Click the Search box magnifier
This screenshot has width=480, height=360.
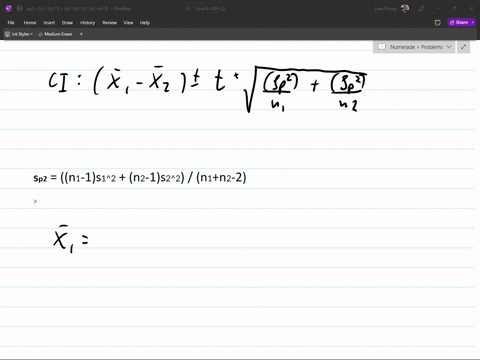(x=188, y=8)
